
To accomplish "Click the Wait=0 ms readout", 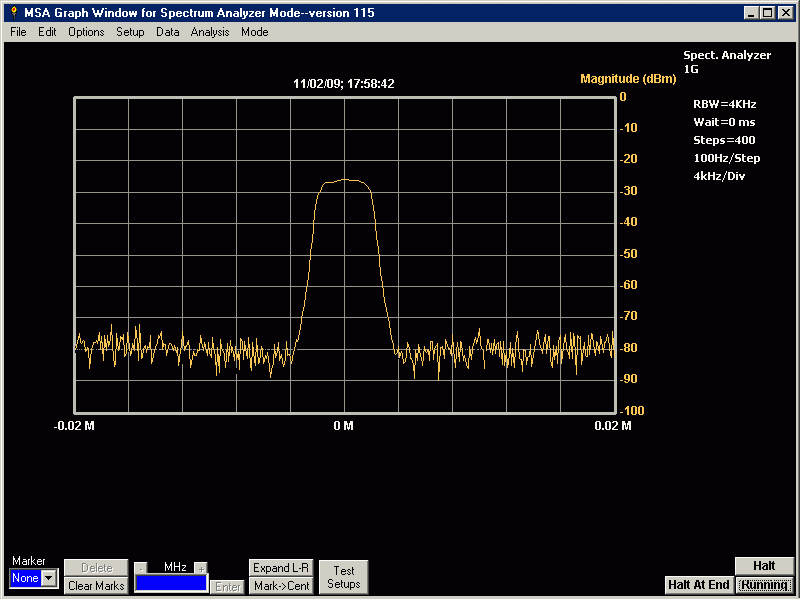I will pos(724,122).
